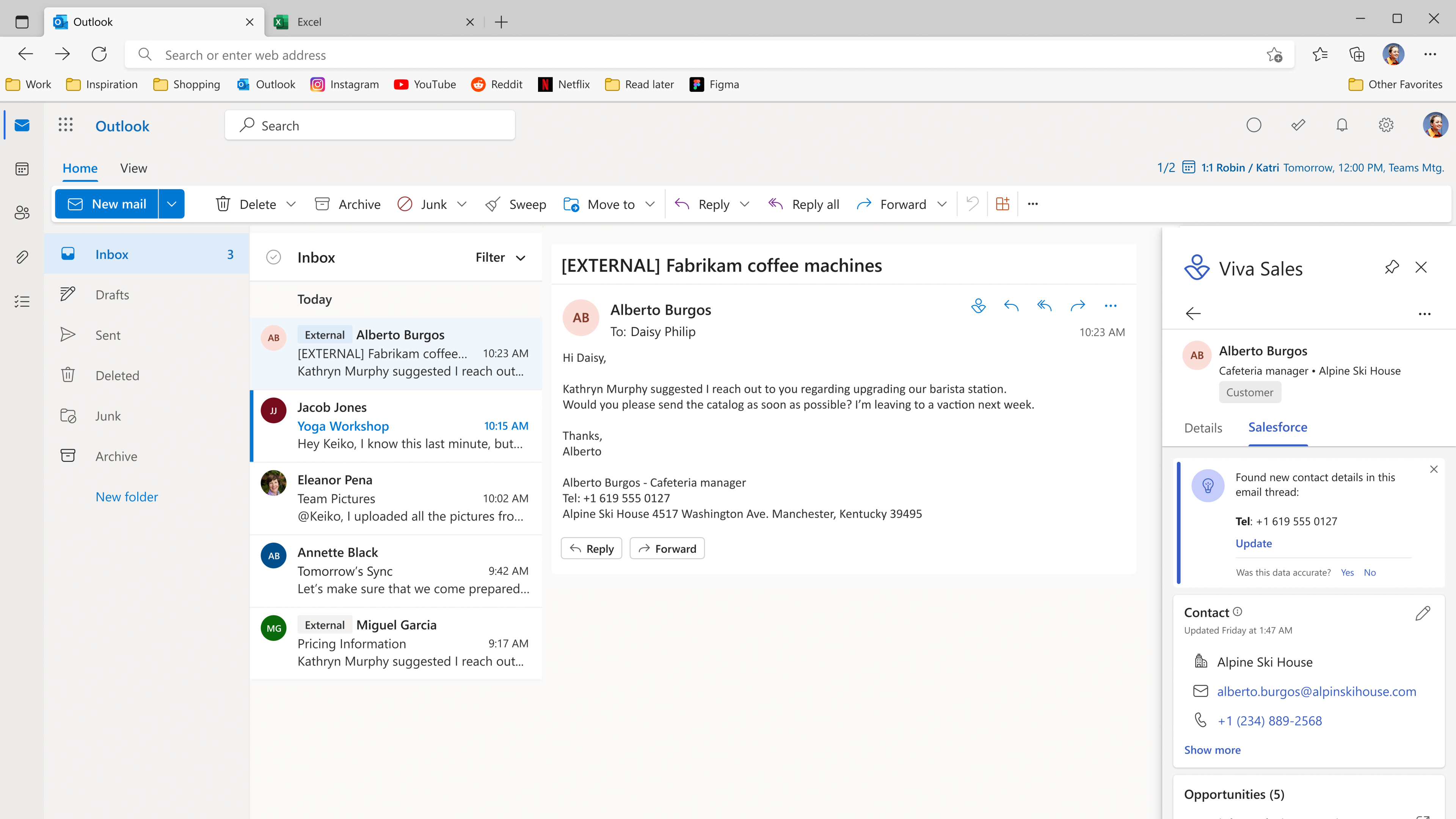Expand the Reply dropdown arrow
Screen dimensions: 1456x819
744,204
